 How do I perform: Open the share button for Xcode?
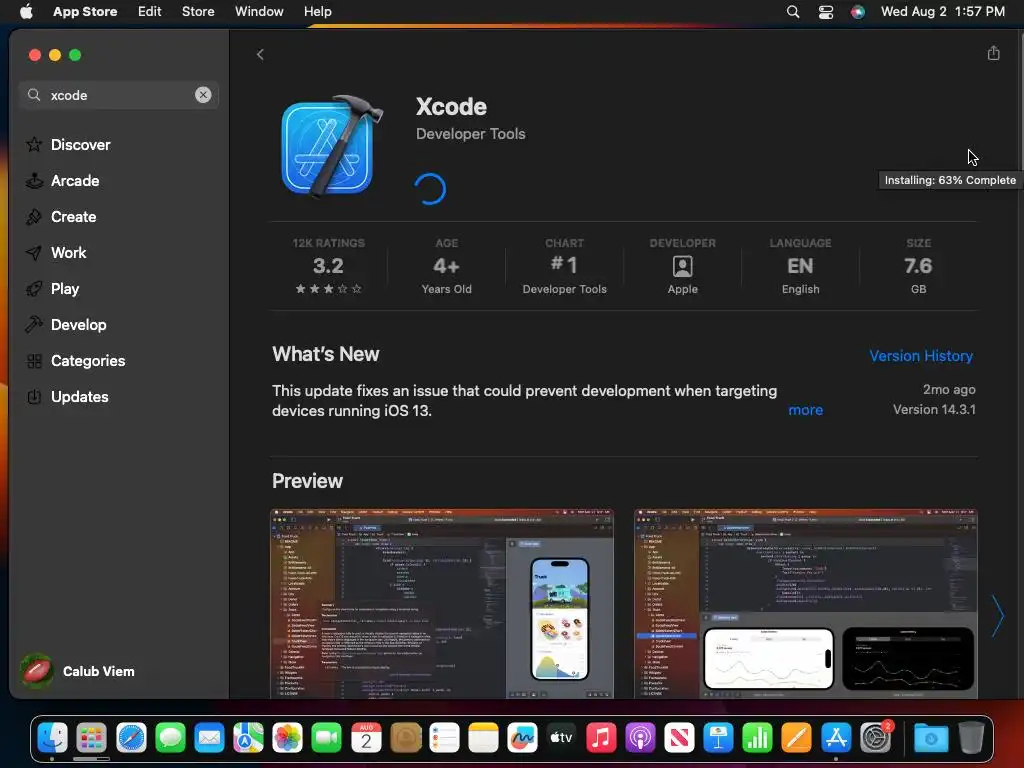(993, 53)
